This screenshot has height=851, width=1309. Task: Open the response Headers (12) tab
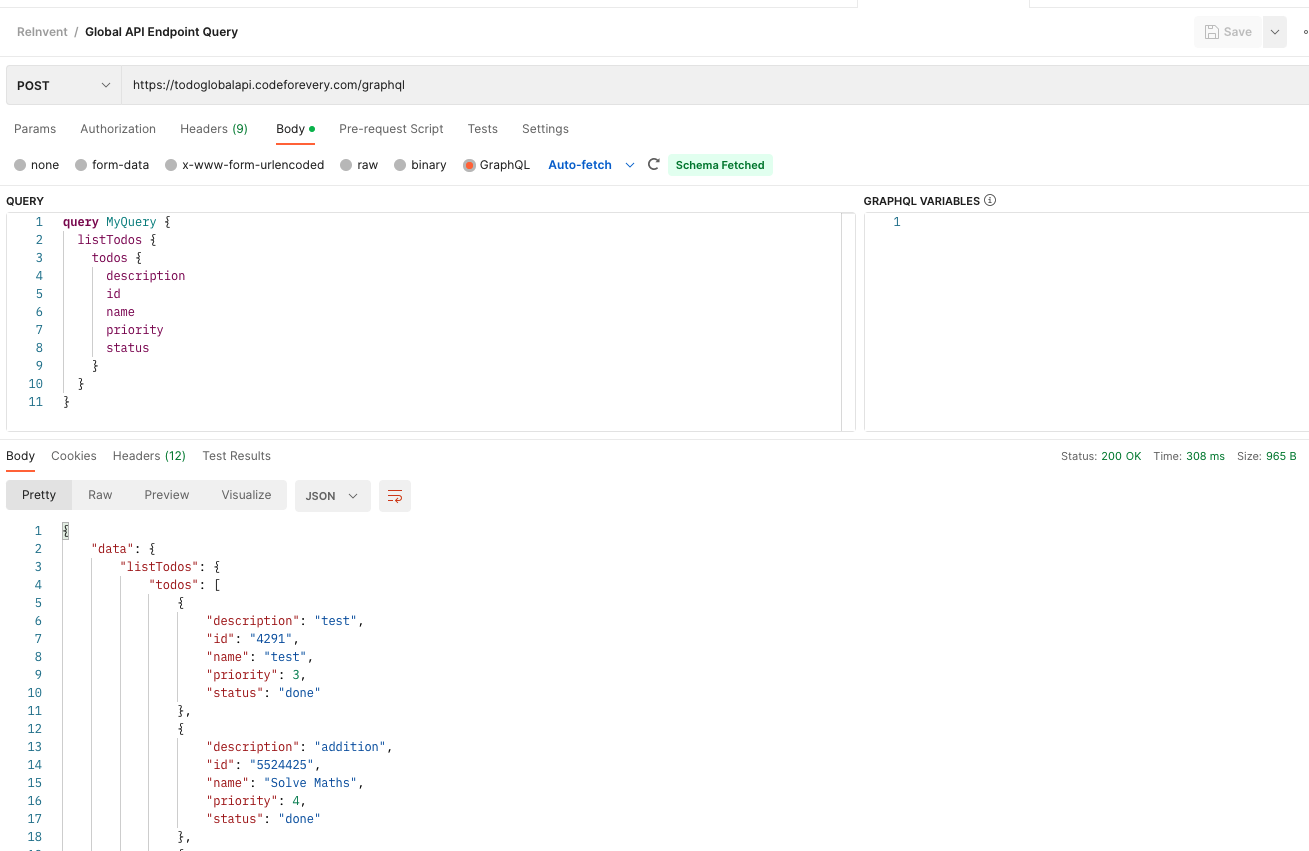click(149, 456)
